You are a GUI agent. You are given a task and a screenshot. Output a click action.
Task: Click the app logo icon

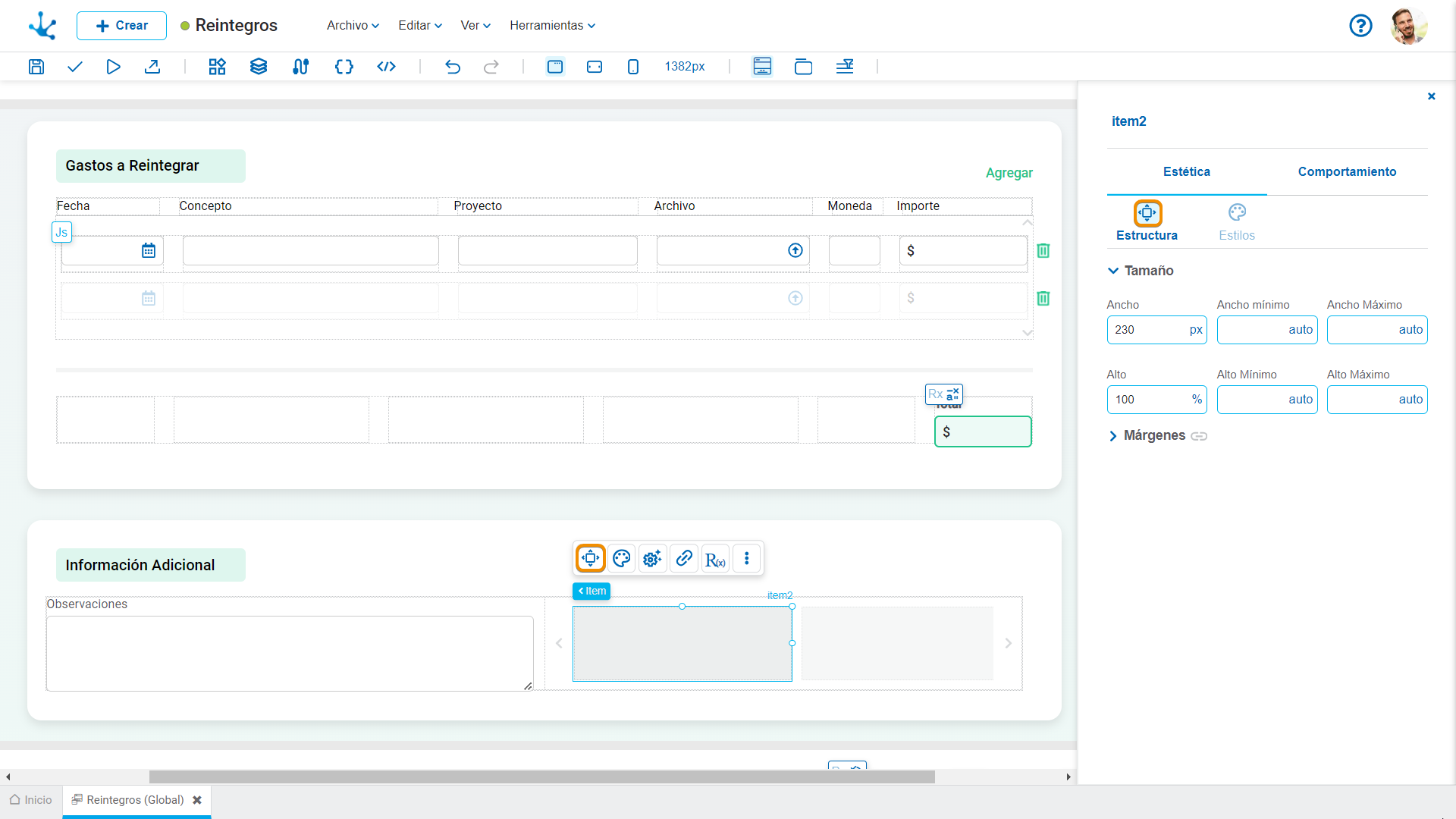pos(42,26)
